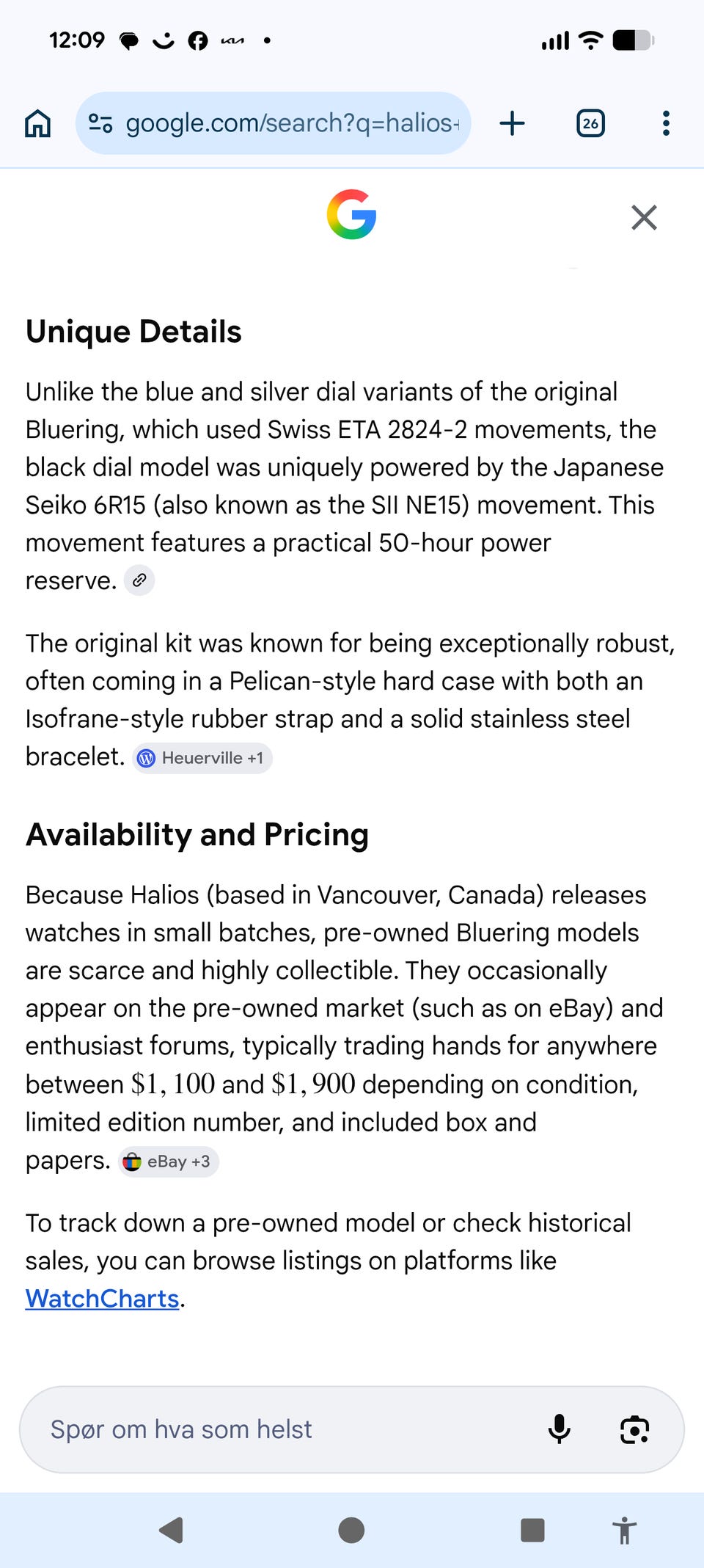
Task: Tap the browser home icon
Action: pos(38,123)
